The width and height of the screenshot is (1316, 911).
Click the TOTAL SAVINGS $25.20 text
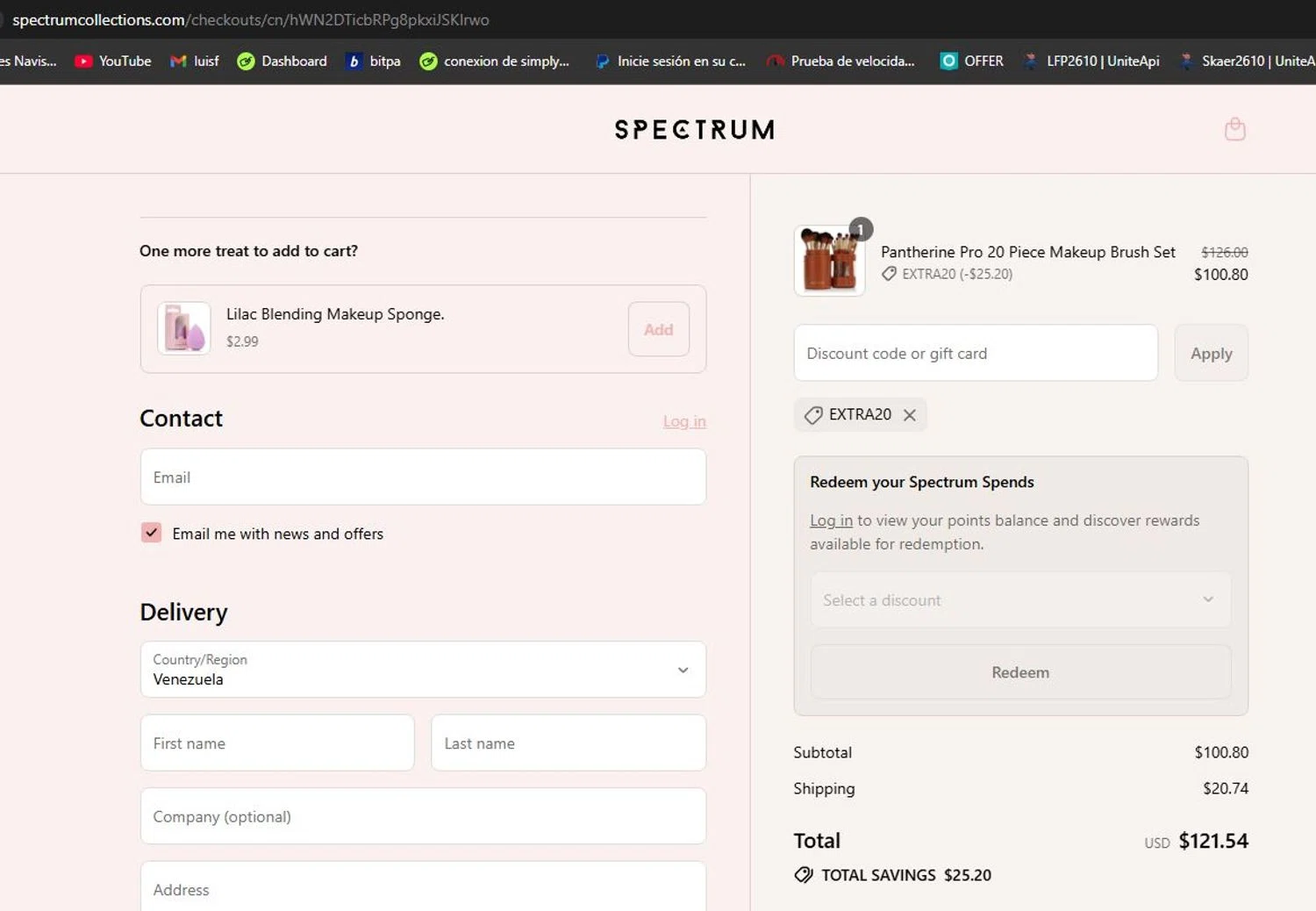click(905, 875)
